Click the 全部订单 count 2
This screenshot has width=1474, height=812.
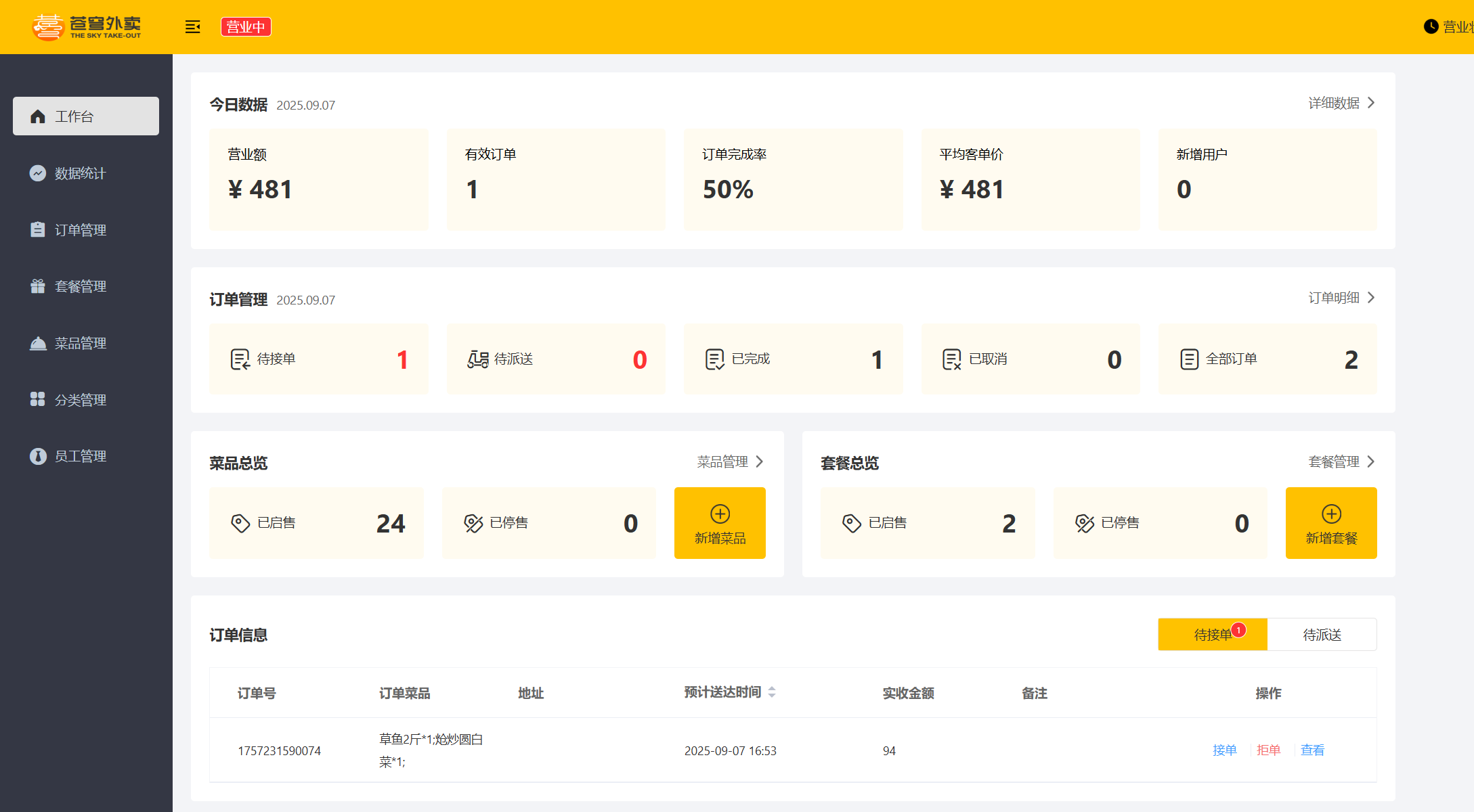1351,360
